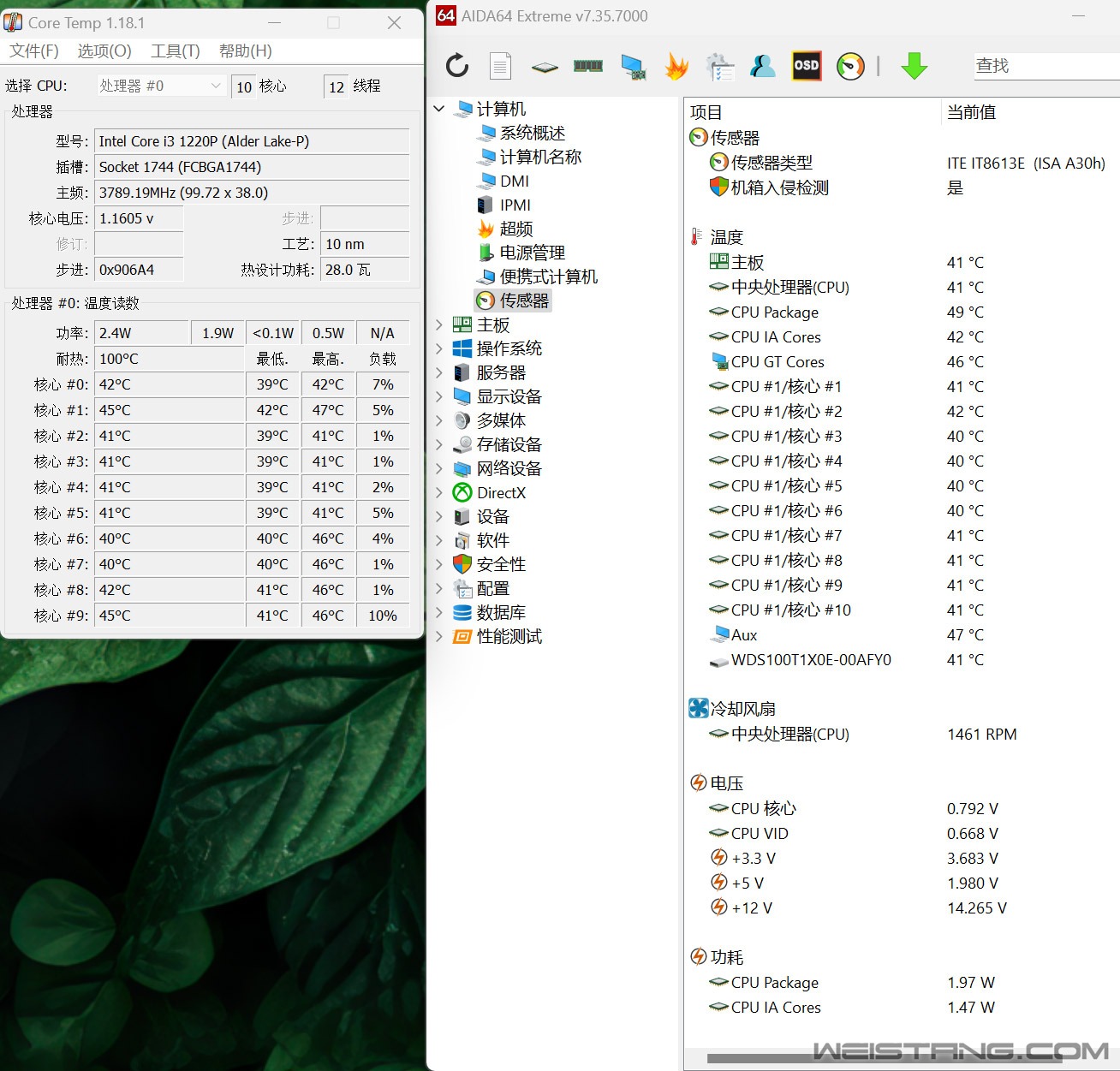1120x1071 pixels.
Task: Click the CPU GT Cores row
Action: click(902, 362)
